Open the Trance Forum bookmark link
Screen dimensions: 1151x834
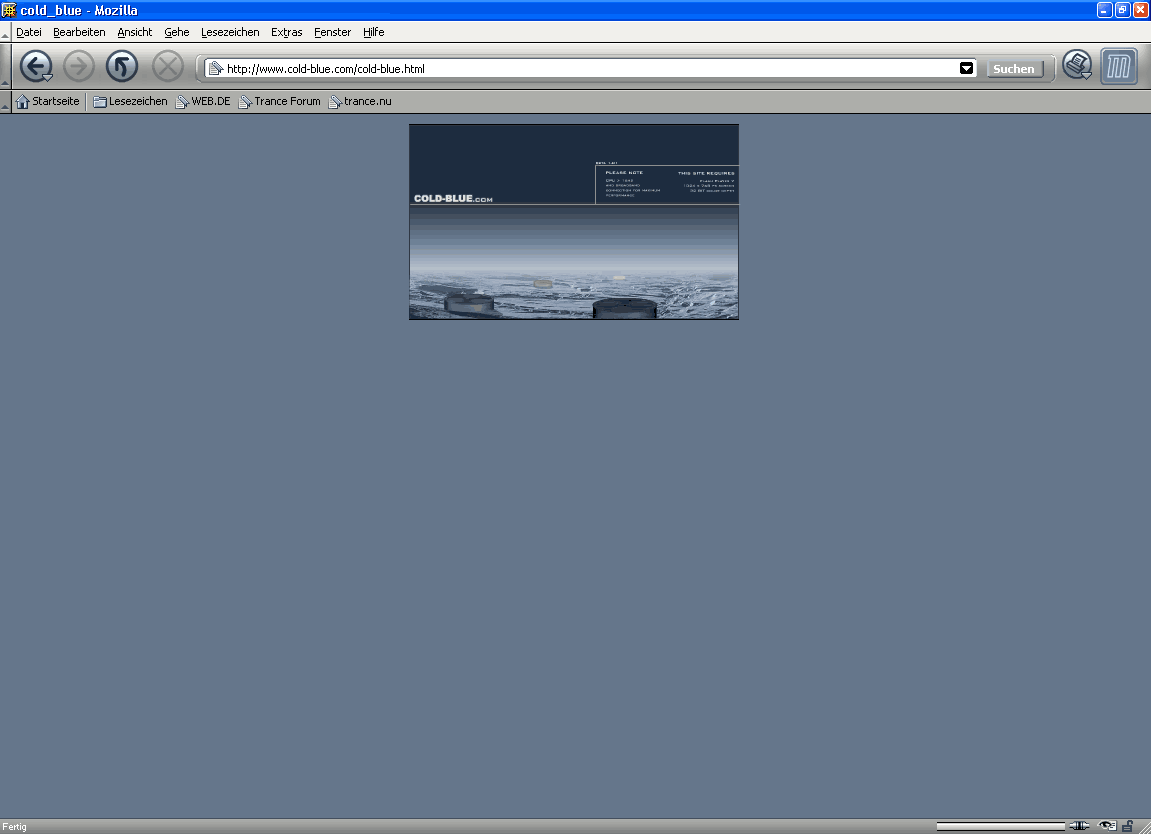tap(279, 101)
